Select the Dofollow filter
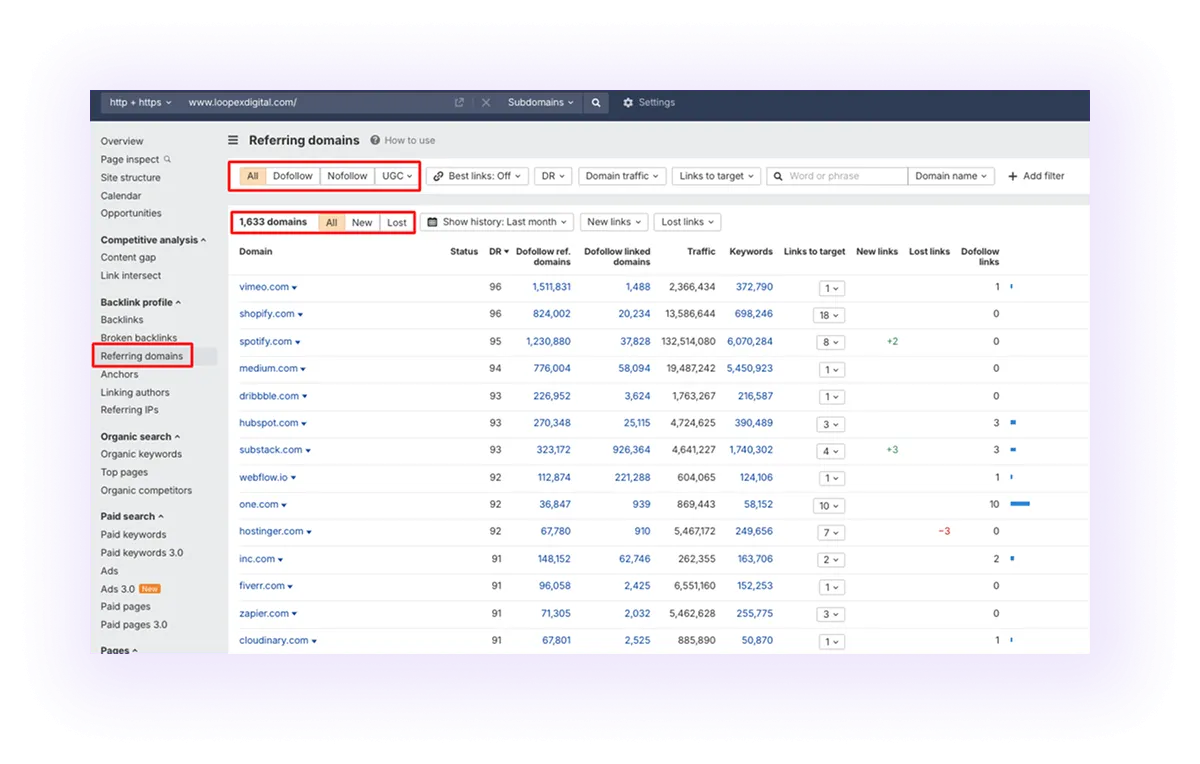 293,176
